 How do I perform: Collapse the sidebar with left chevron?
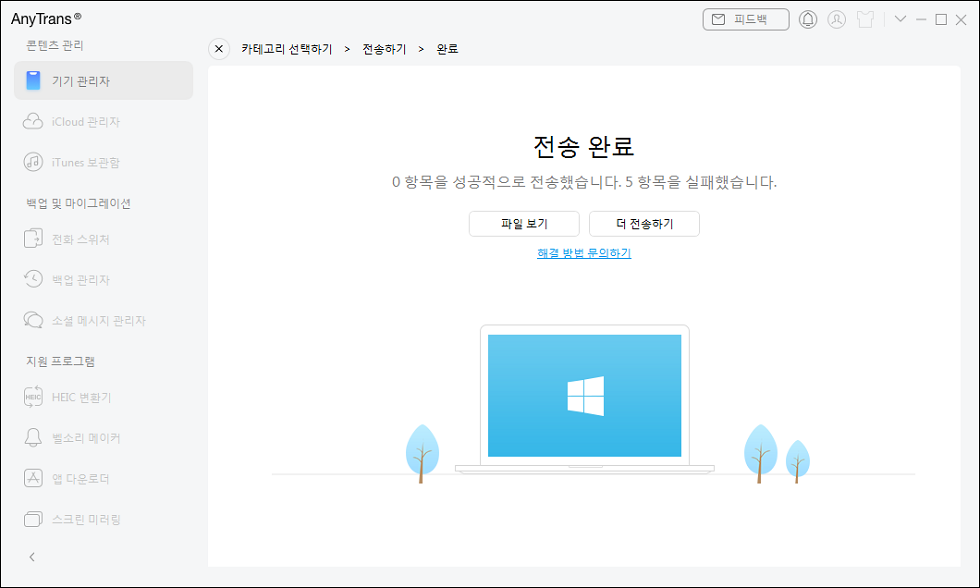(32, 557)
